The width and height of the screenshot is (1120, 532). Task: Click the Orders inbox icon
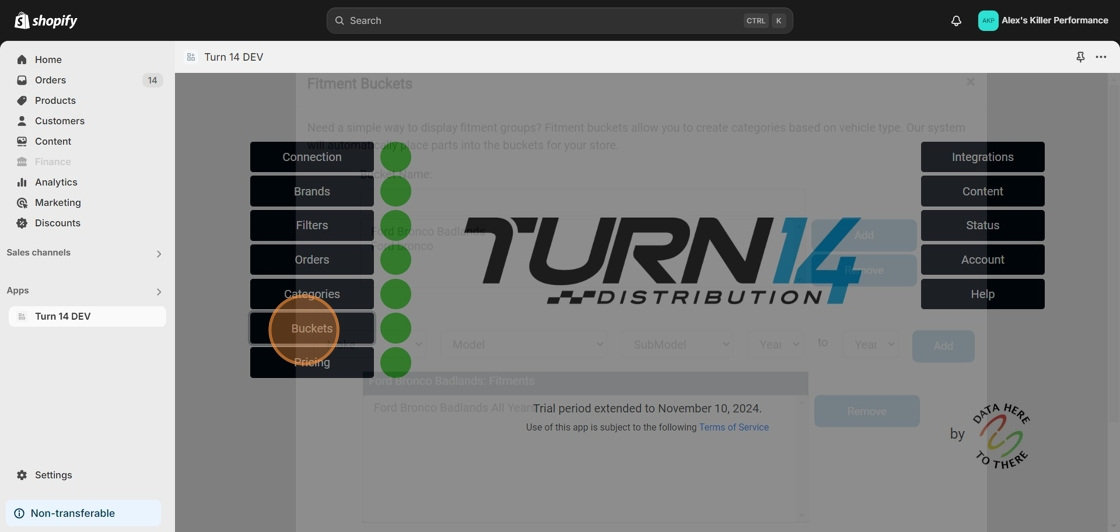22,80
